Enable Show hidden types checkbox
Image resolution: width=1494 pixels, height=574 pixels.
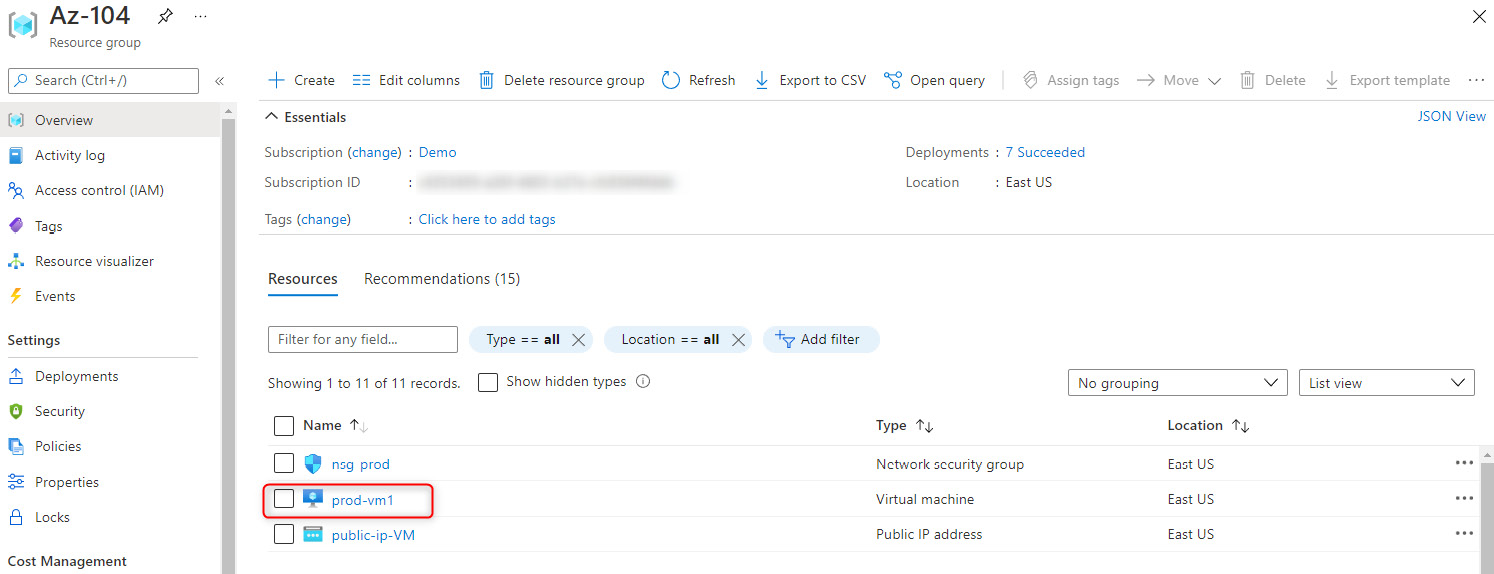pos(488,382)
